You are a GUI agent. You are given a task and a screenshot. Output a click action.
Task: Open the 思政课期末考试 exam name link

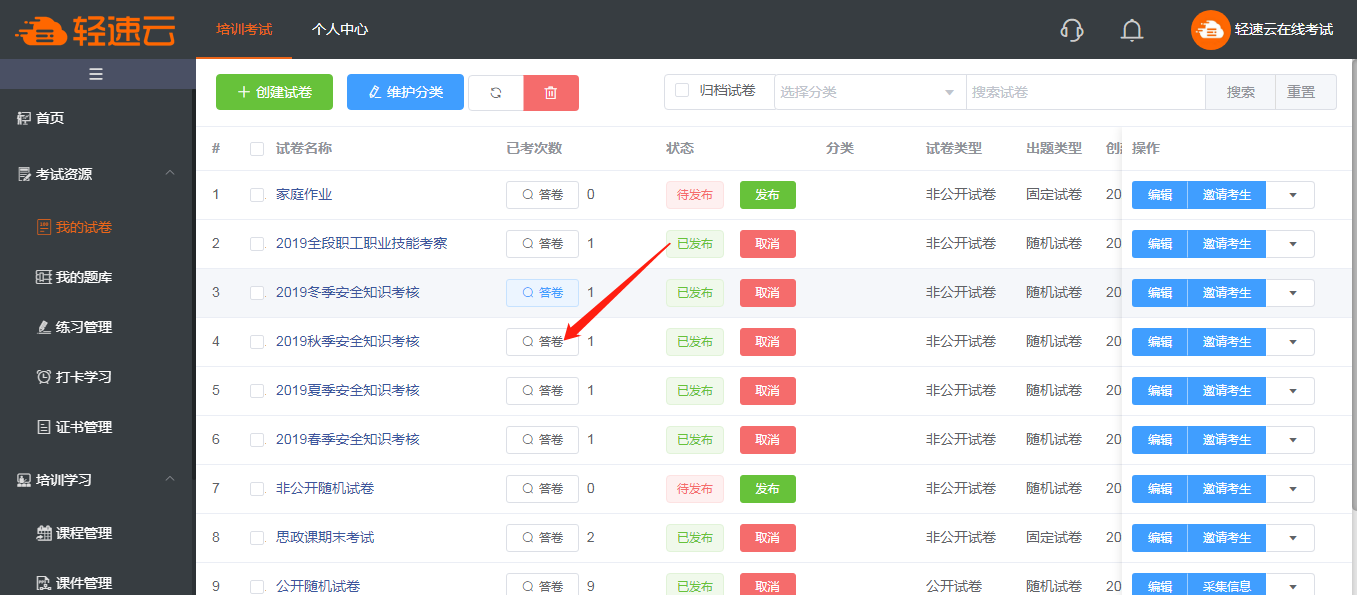pos(325,538)
